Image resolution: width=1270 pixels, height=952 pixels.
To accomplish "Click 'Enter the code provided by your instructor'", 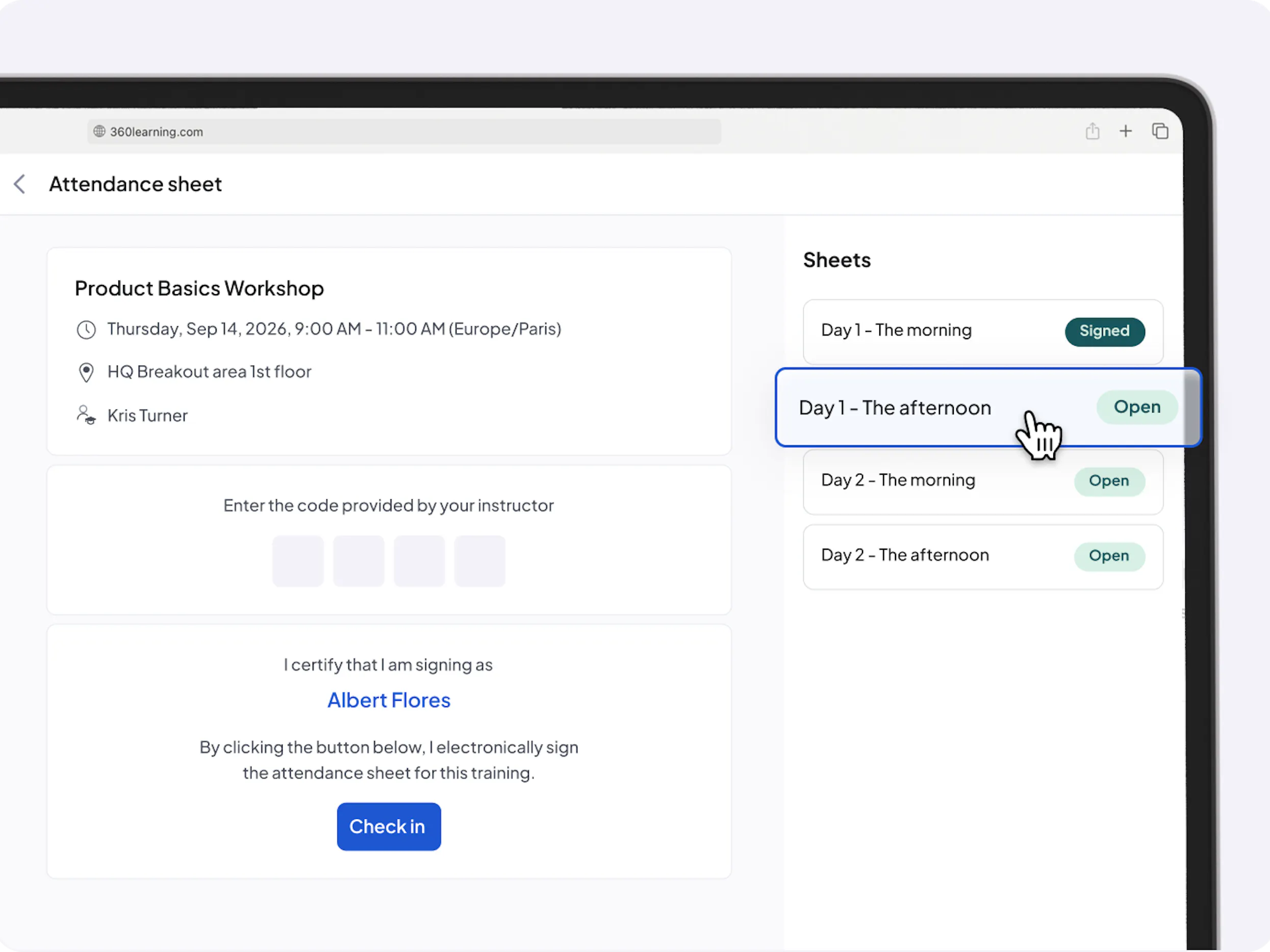I will coord(389,505).
